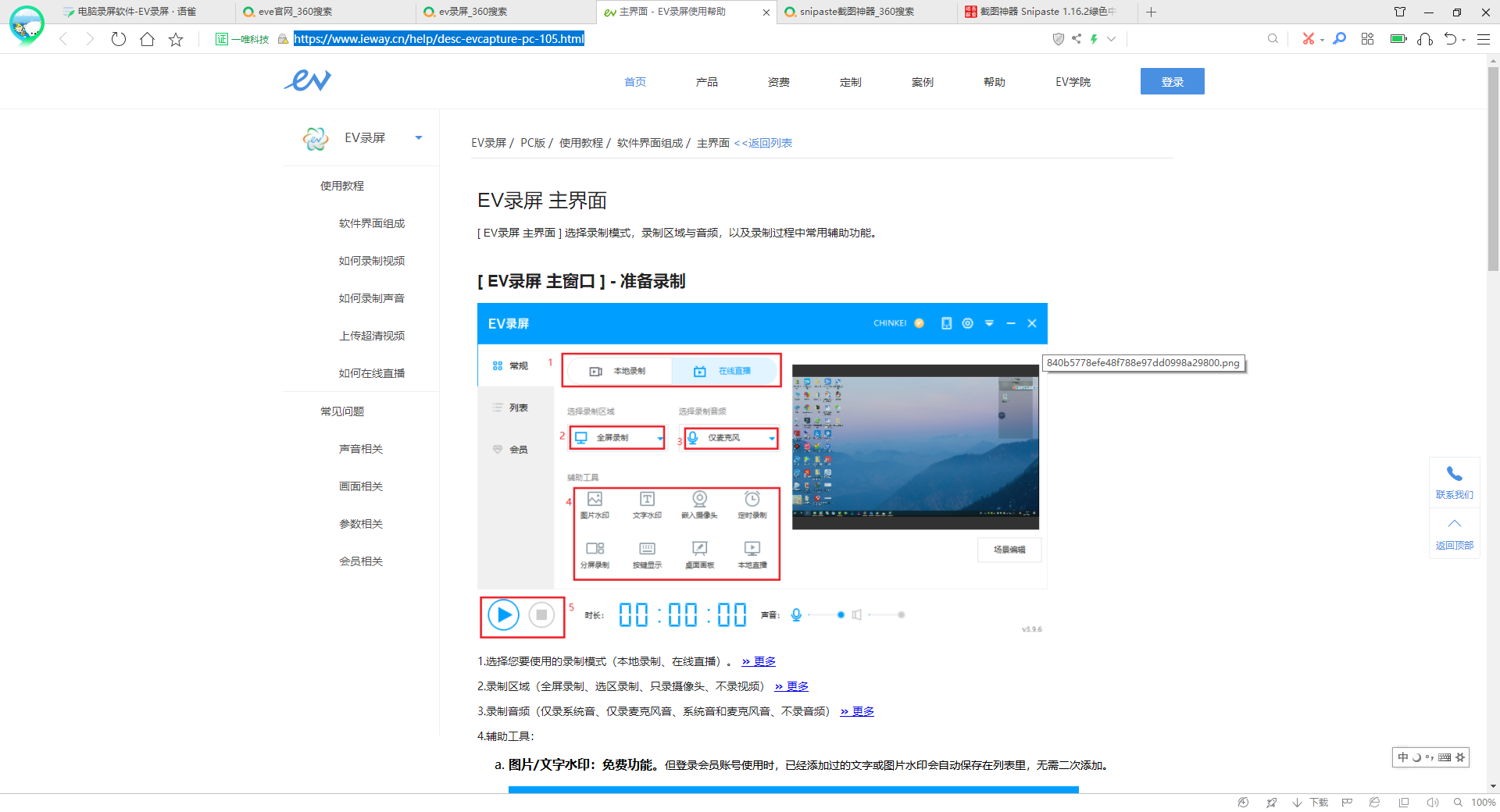Click the <<返回列表 breadcrumb link
The image size is (1500, 812).
coord(762,143)
